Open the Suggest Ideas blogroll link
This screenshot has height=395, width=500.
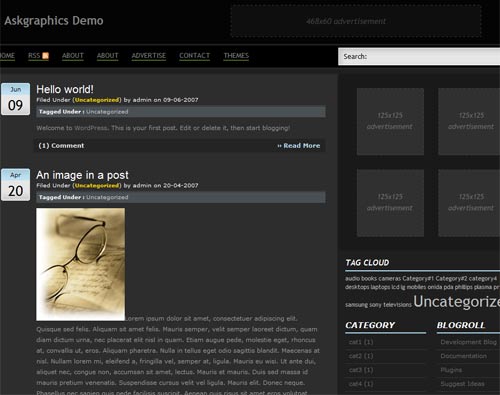[x=462, y=384]
